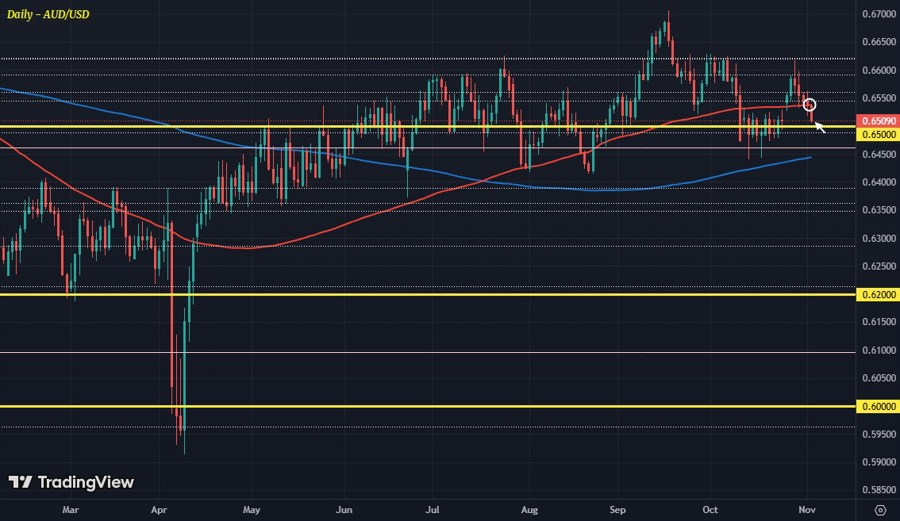Click the white circle marker on chart
This screenshot has width=900, height=521.
pos(810,105)
